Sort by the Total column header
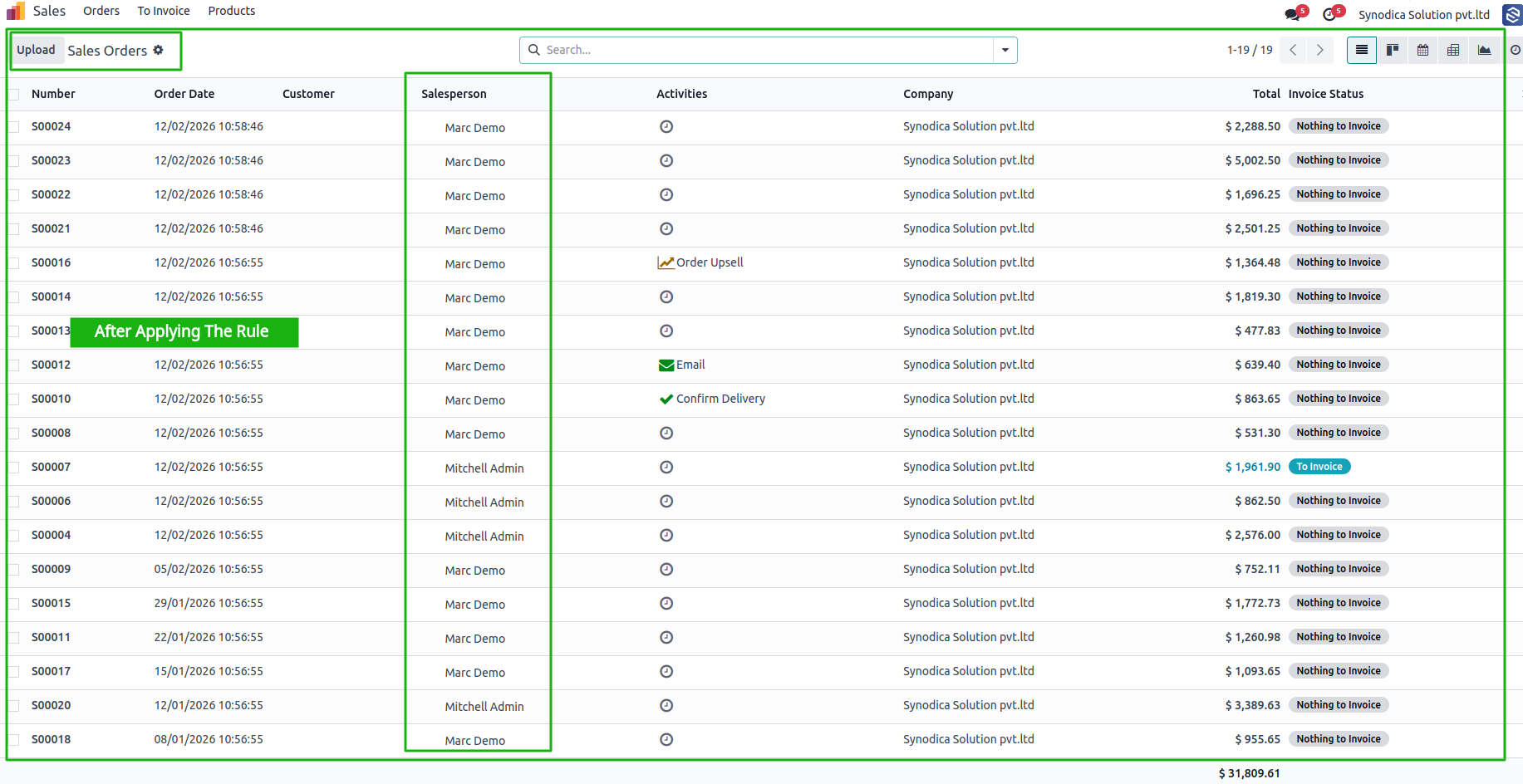This screenshot has height=784, width=1523. (1266, 94)
